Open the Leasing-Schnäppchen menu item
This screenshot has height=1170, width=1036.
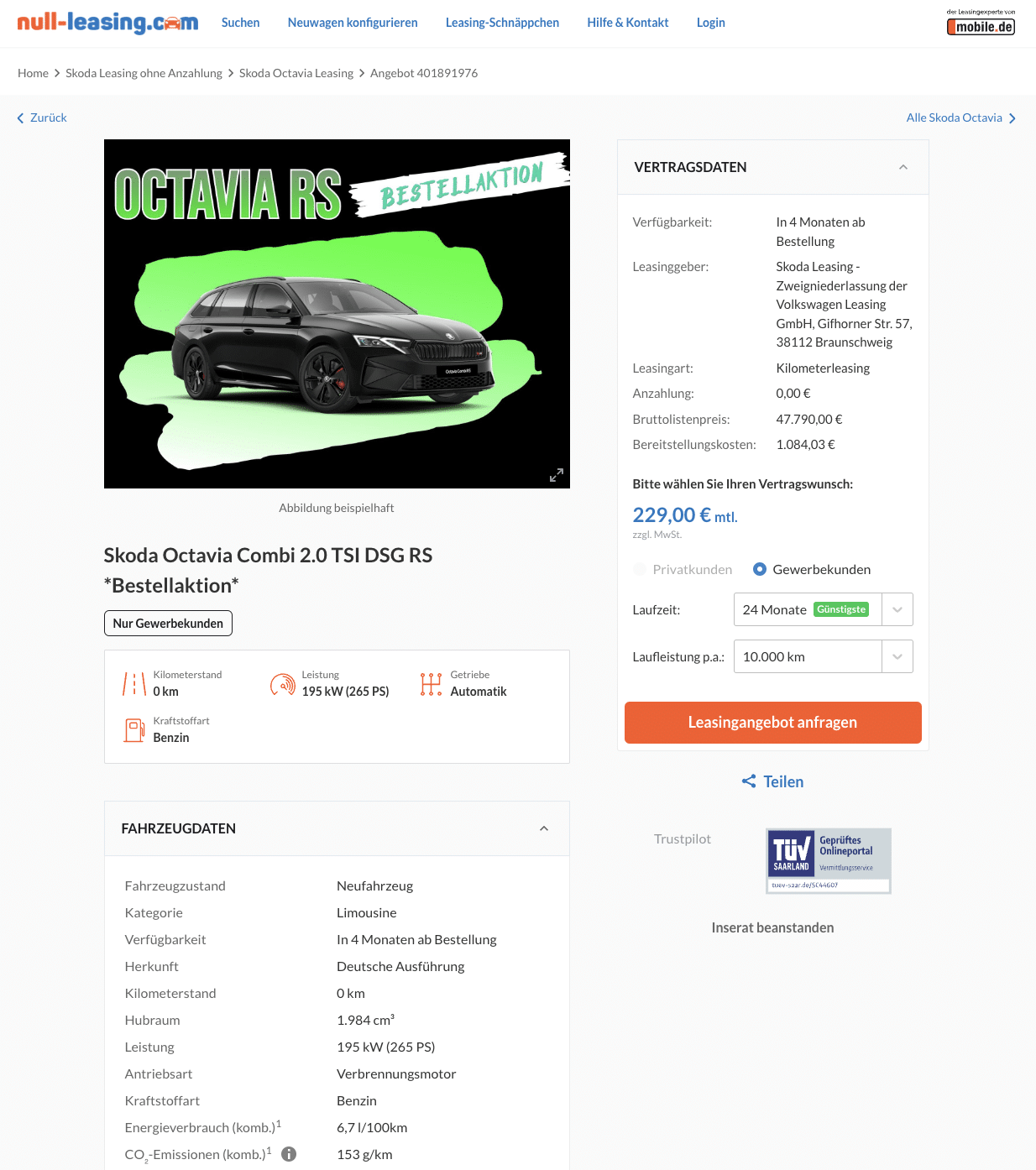click(502, 23)
